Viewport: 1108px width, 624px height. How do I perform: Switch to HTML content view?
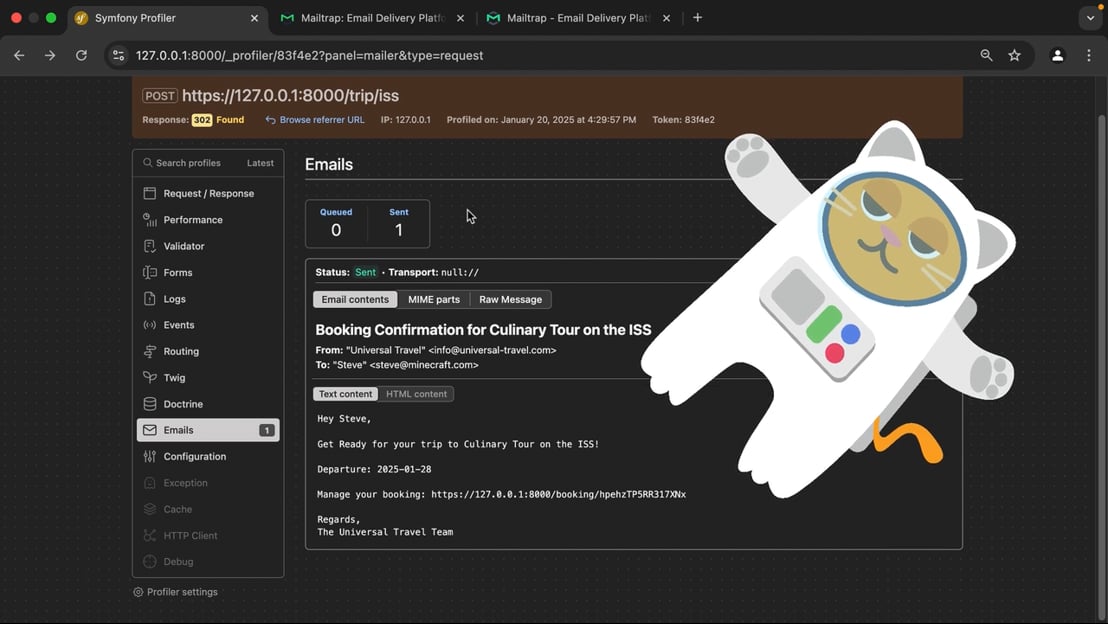(416, 394)
